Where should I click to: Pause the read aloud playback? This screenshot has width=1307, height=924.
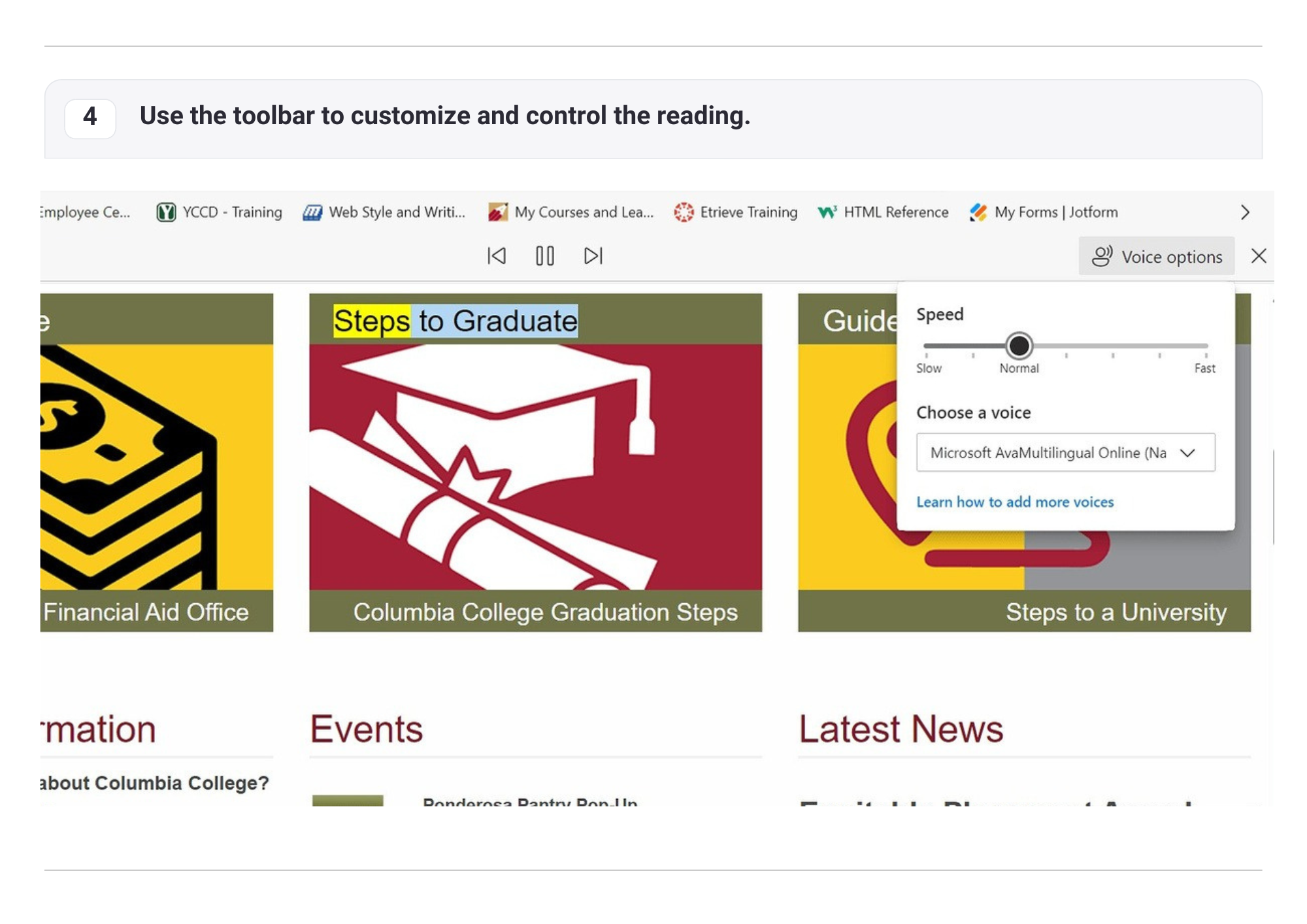544,256
